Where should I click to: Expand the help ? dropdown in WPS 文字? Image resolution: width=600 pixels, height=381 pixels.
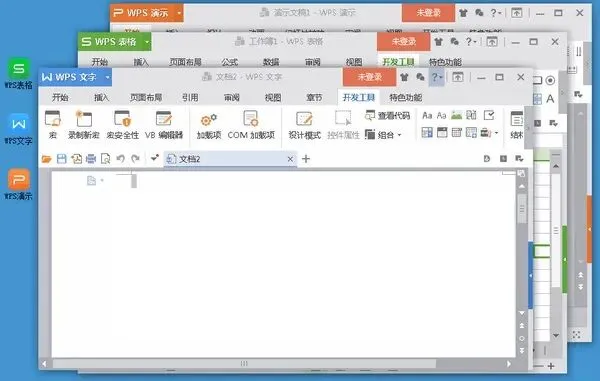437,78
